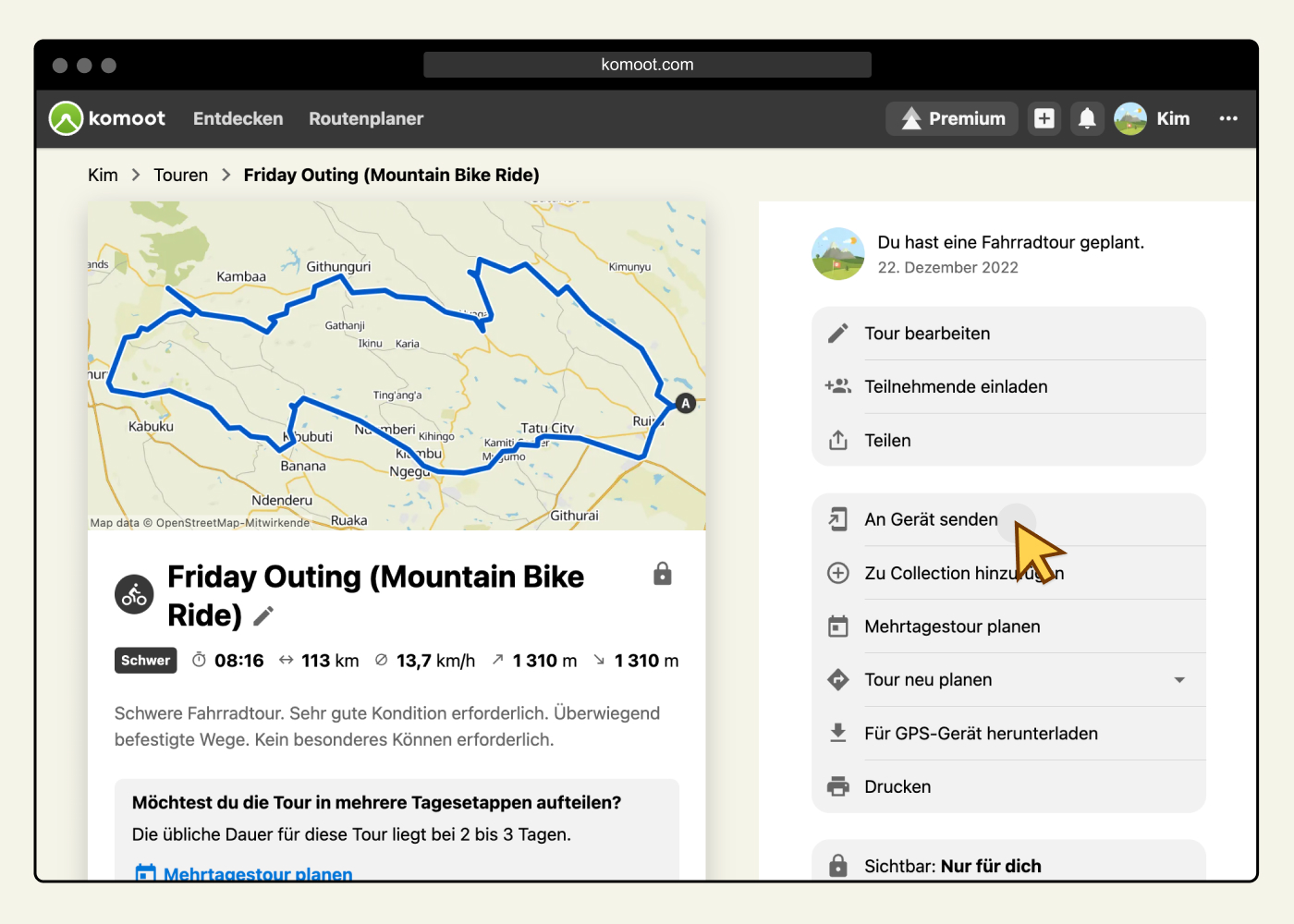Click the An Gerät senden device icon
This screenshot has width=1294, height=924.
[x=837, y=519]
